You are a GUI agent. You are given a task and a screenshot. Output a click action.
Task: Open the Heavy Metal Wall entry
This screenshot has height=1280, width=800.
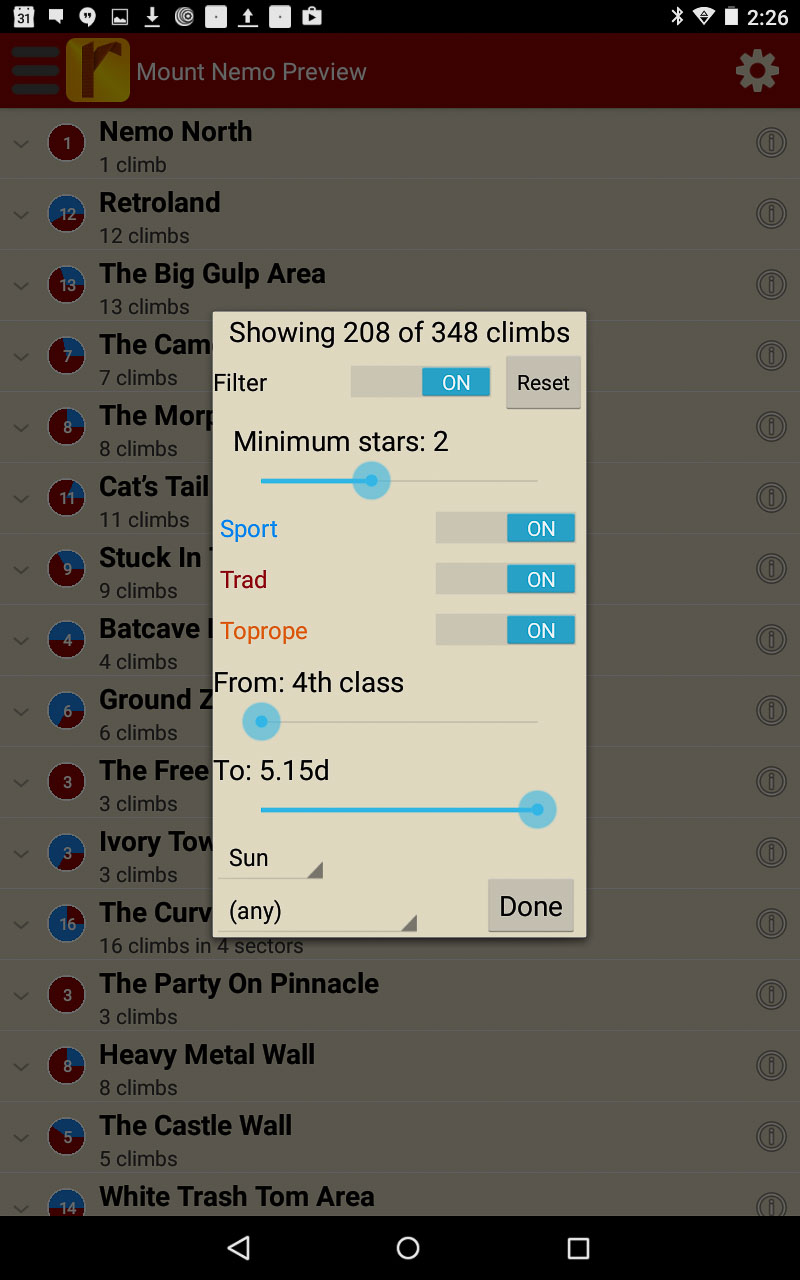207,1067
